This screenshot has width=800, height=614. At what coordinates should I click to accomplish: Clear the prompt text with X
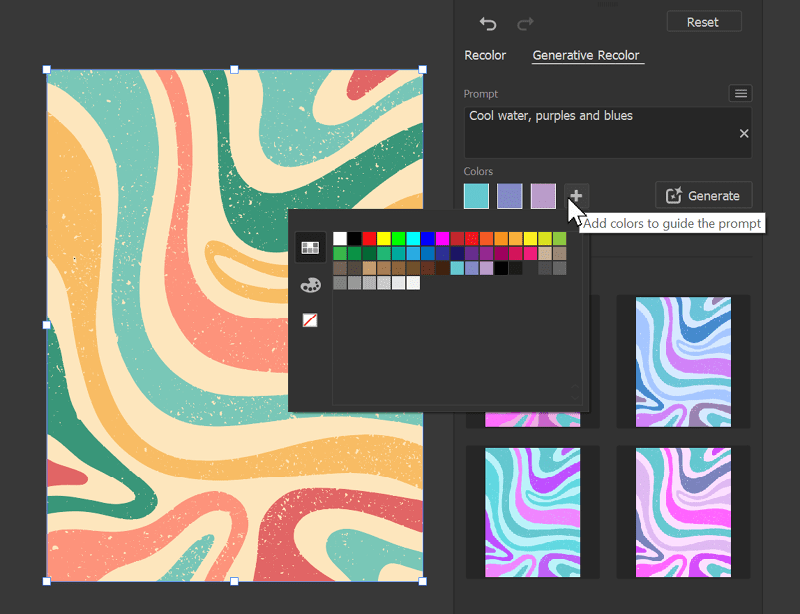coord(744,133)
